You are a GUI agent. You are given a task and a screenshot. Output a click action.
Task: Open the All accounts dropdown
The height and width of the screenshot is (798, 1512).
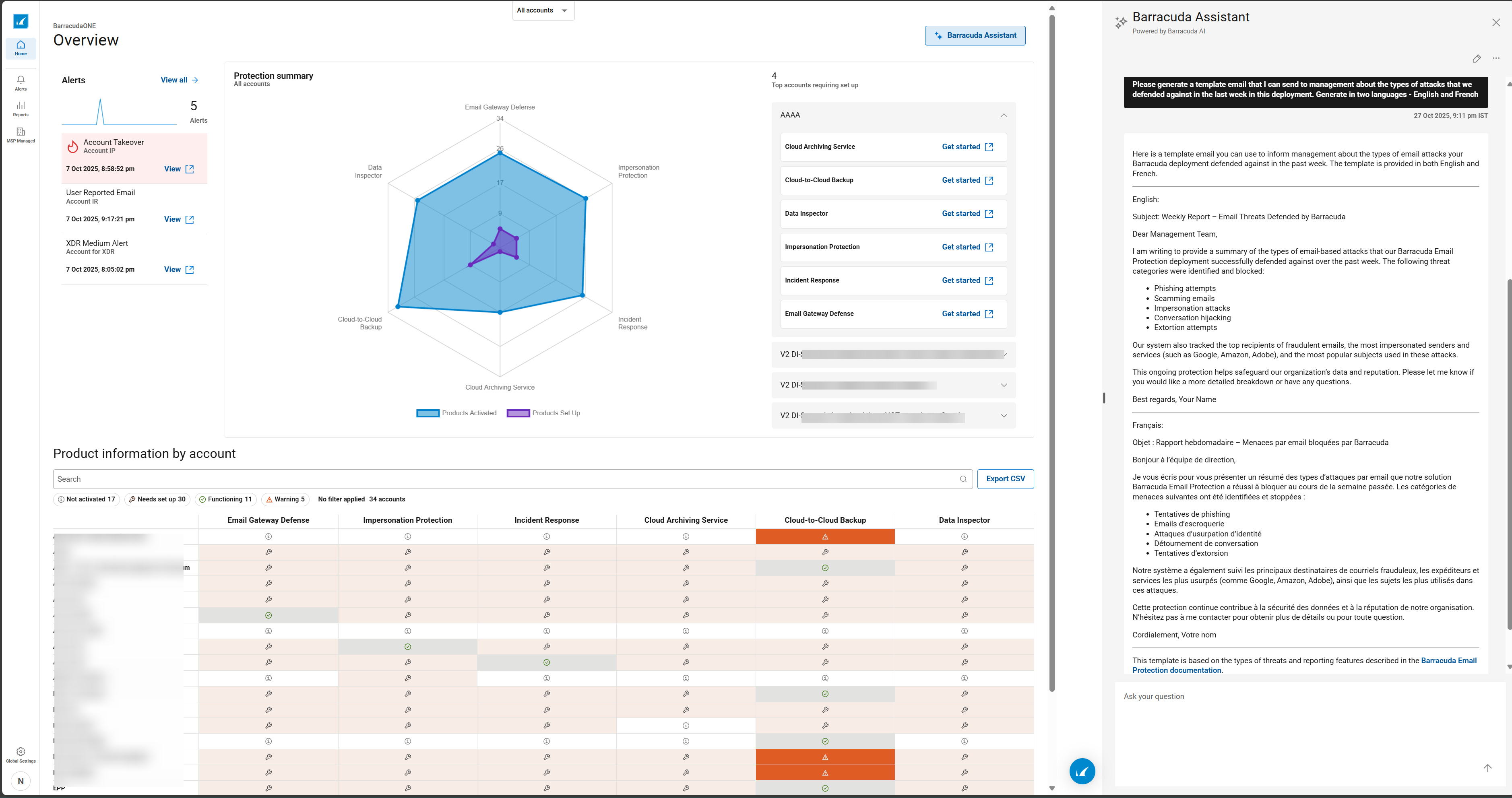pos(543,10)
